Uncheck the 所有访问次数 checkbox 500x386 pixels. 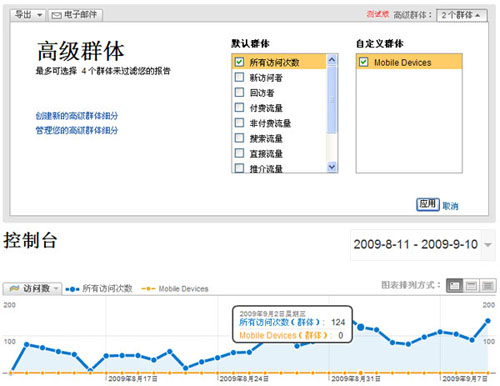(239, 62)
